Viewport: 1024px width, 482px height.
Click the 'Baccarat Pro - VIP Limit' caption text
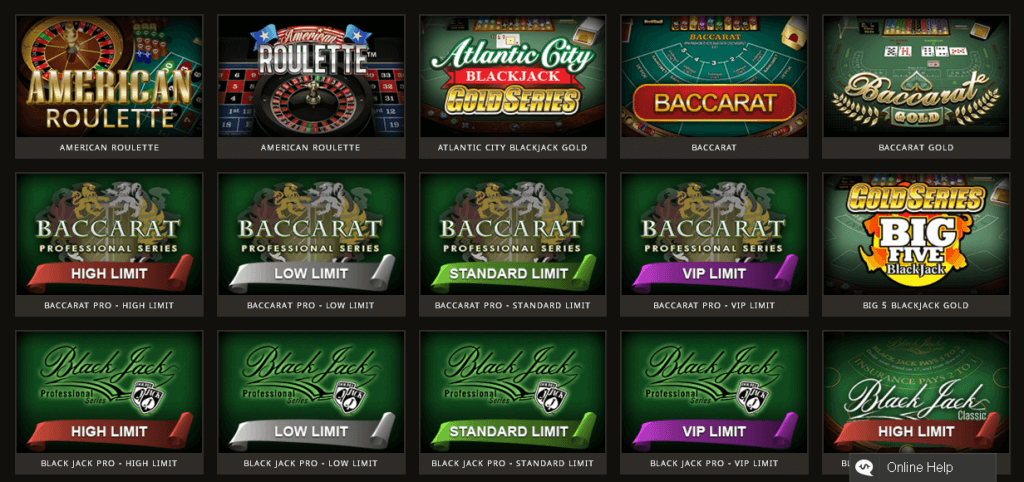point(714,306)
